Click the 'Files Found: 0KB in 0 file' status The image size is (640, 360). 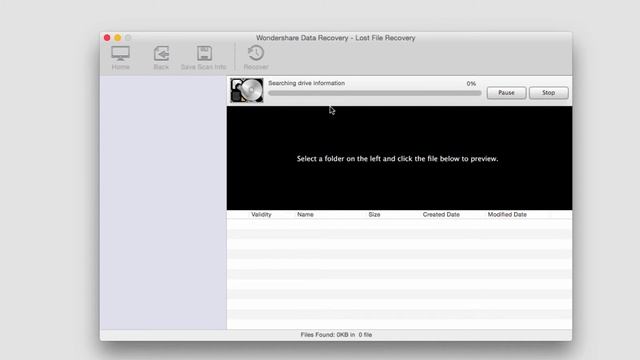pos(336,335)
